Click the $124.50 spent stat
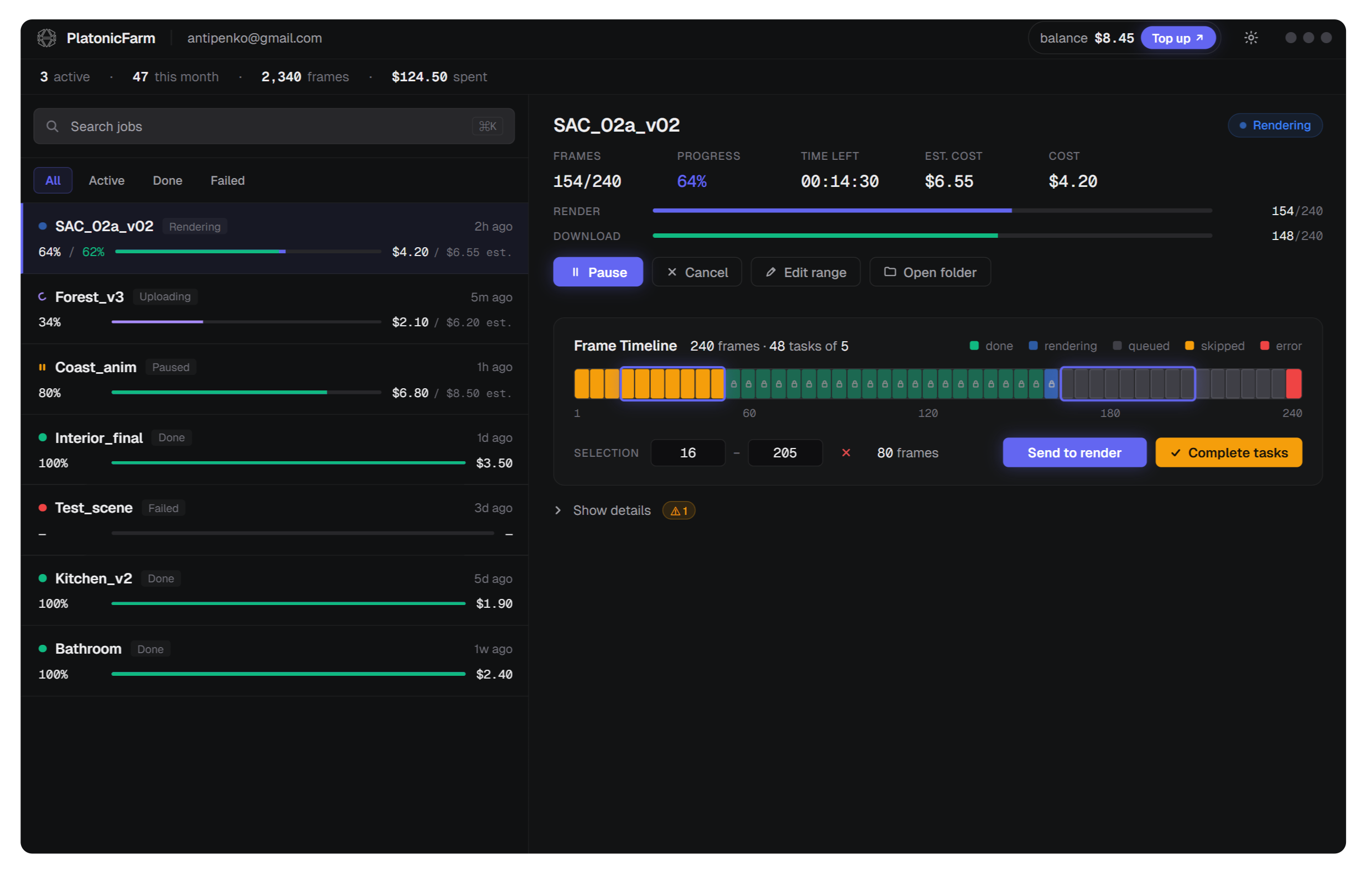 pos(439,77)
